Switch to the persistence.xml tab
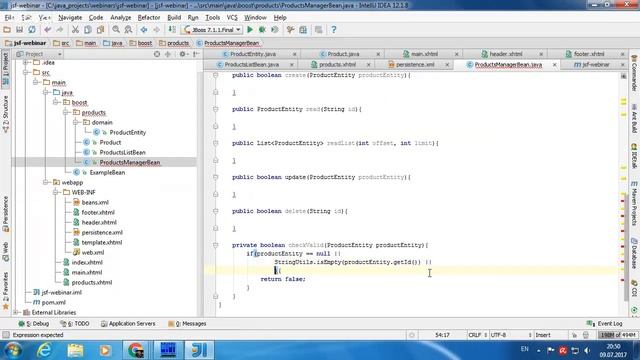This screenshot has width=640, height=360. coord(415,64)
